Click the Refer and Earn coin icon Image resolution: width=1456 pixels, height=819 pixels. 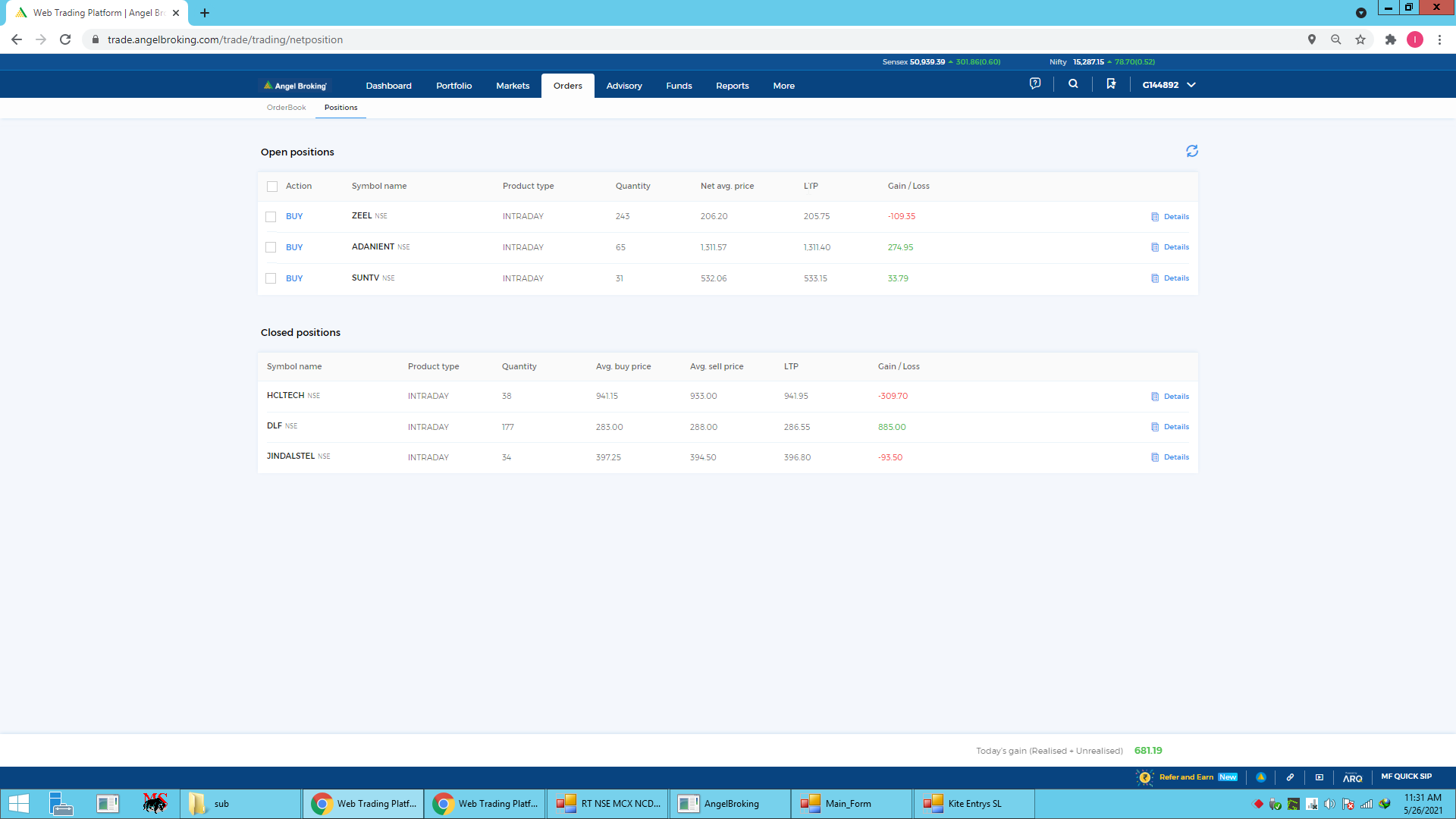click(1145, 777)
